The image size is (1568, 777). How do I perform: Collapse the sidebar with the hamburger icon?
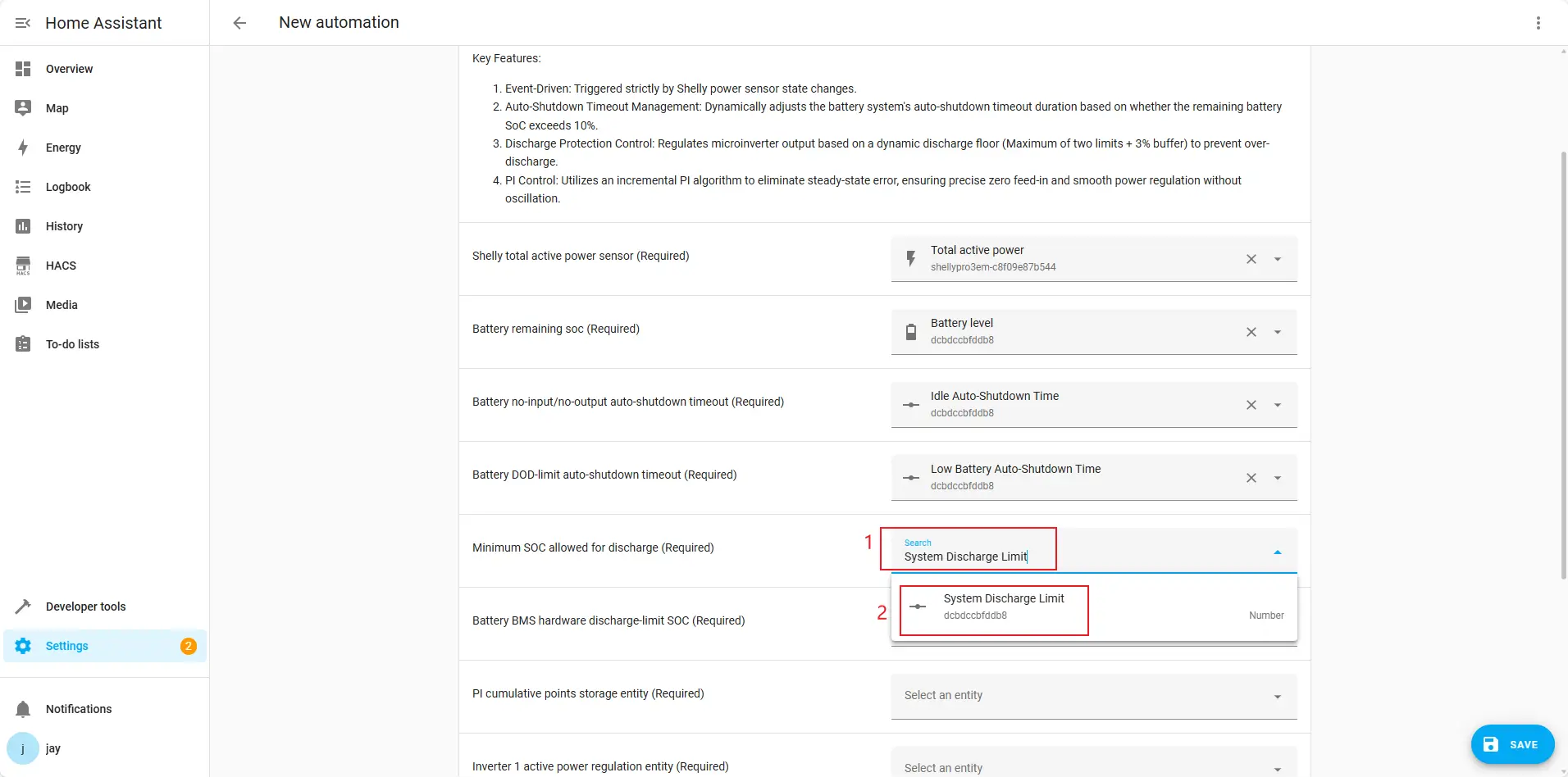pos(23,23)
